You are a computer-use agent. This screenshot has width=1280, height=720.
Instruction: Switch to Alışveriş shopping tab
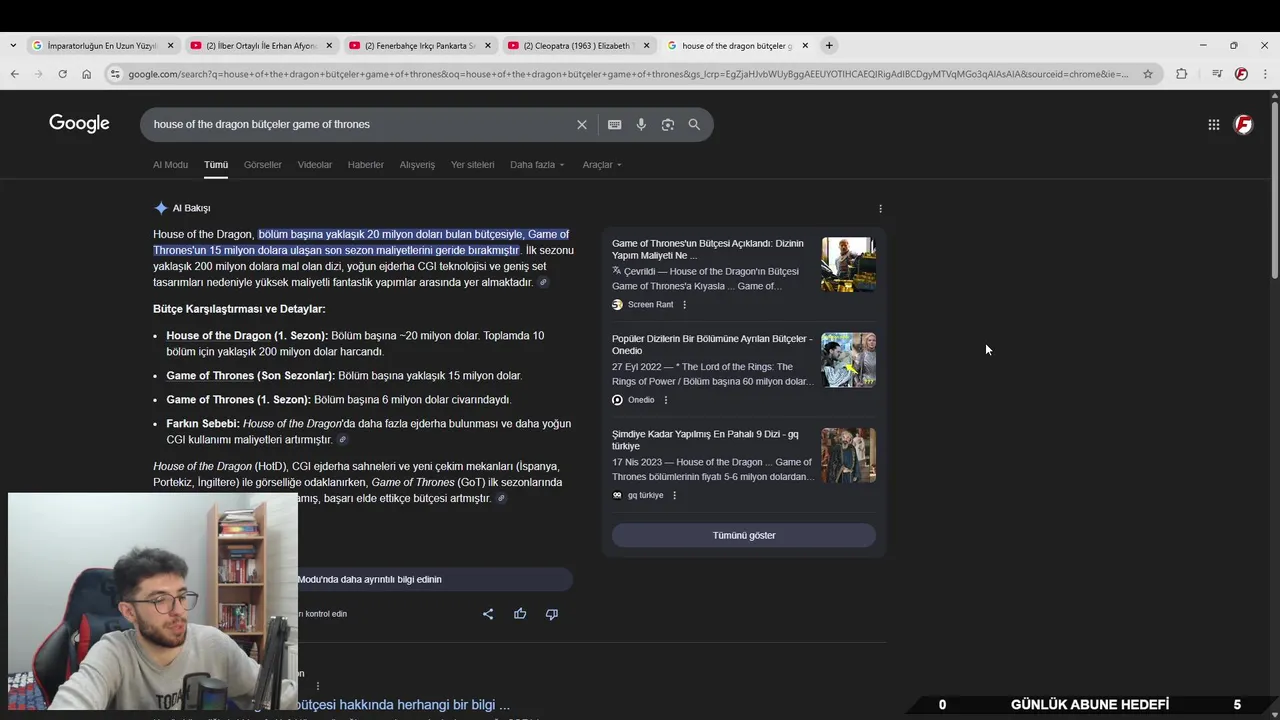pos(417,165)
